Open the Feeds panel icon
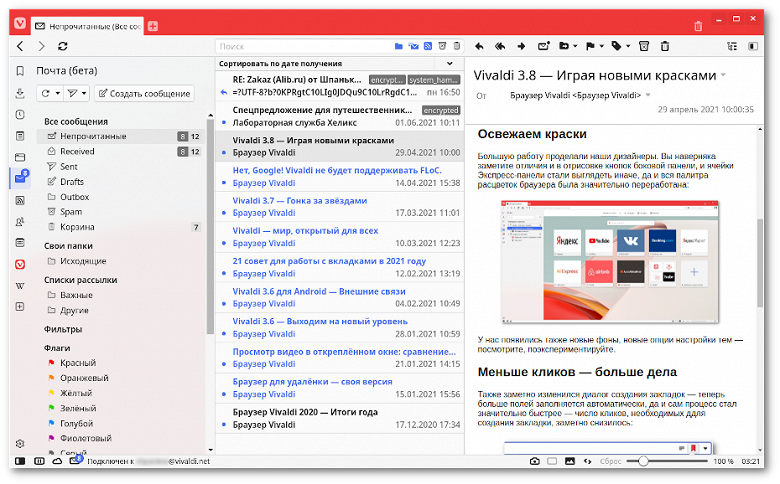Screen dimensions: 780x484 20,200
